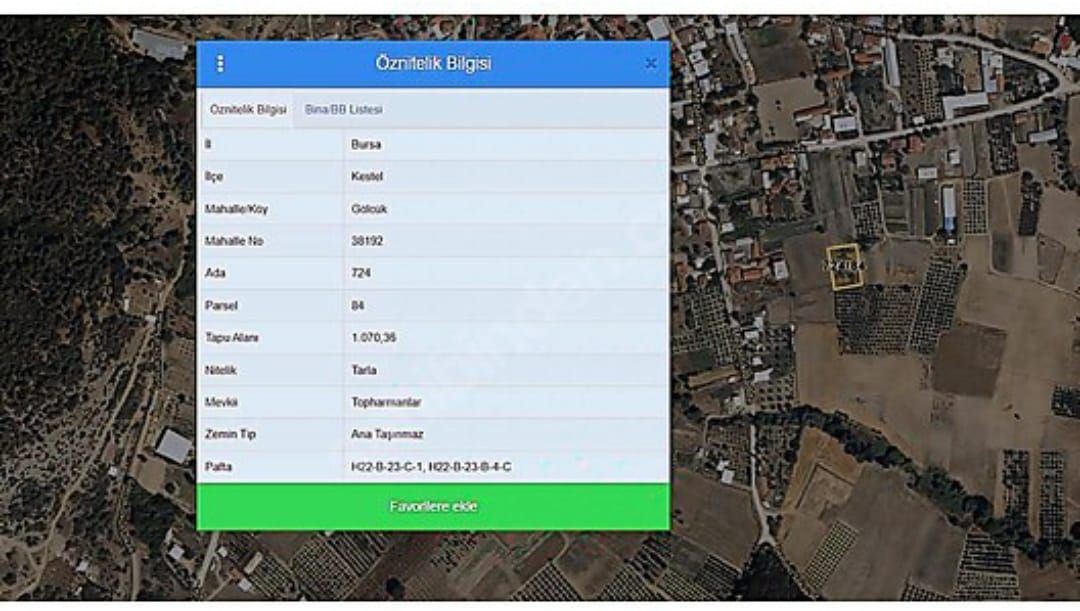Click the Zemin Tip label
The width and height of the screenshot is (1080, 611).
point(230,434)
